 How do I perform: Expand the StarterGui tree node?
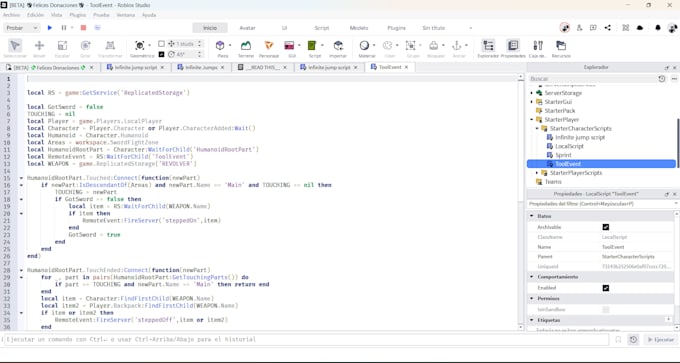[x=532, y=102]
